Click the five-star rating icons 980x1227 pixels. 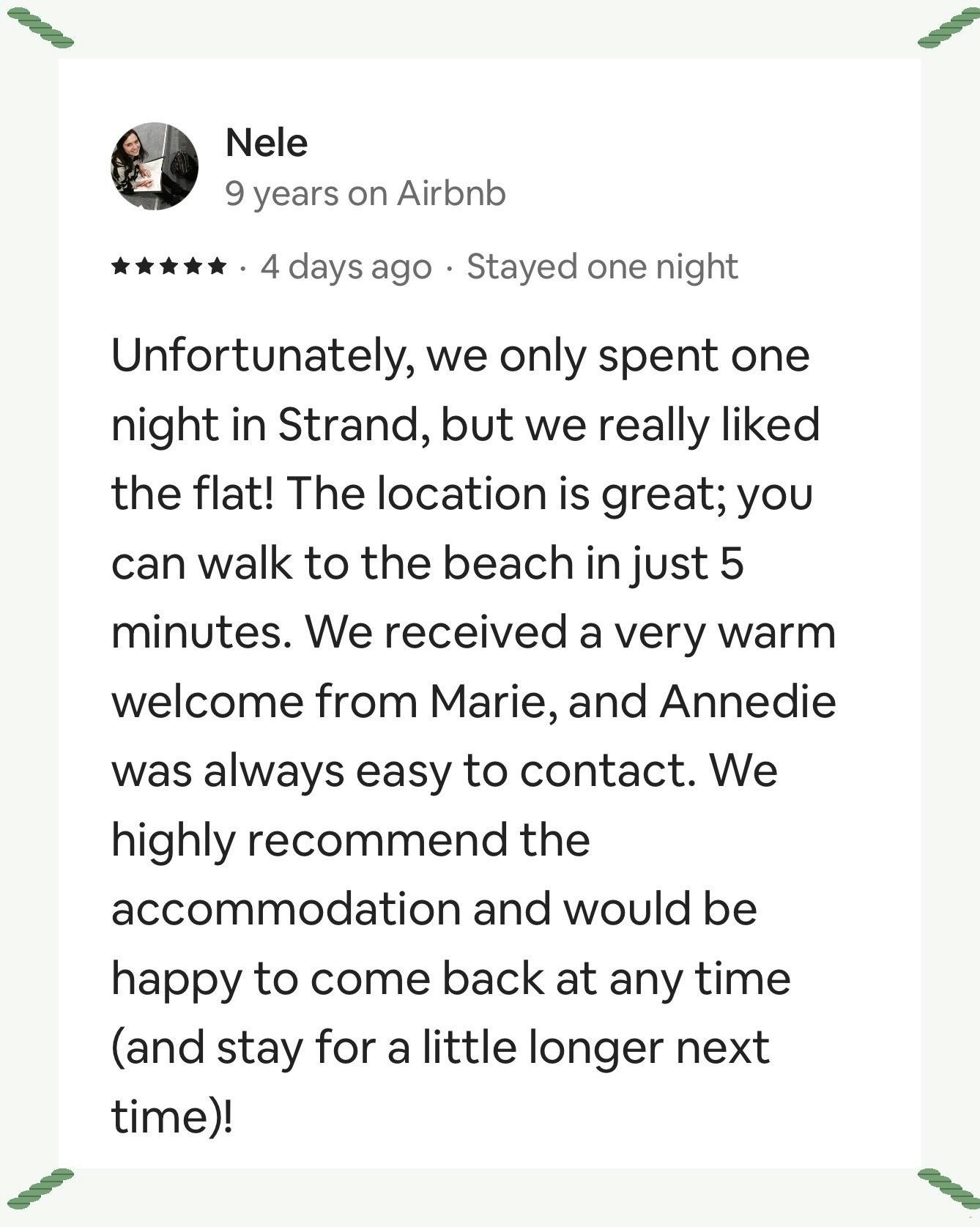[x=168, y=267]
